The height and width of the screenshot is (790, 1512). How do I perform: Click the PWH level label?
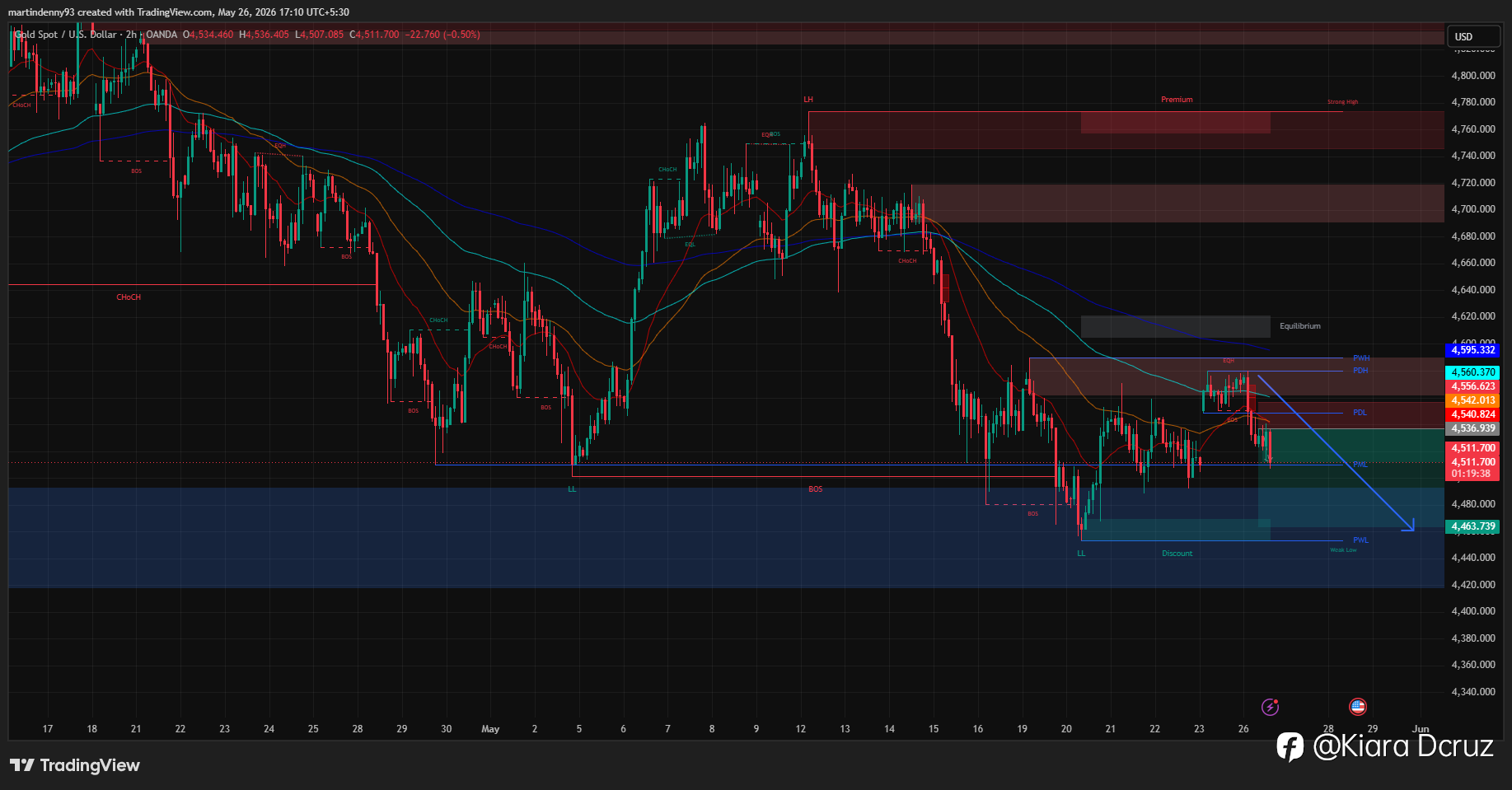coord(1361,358)
